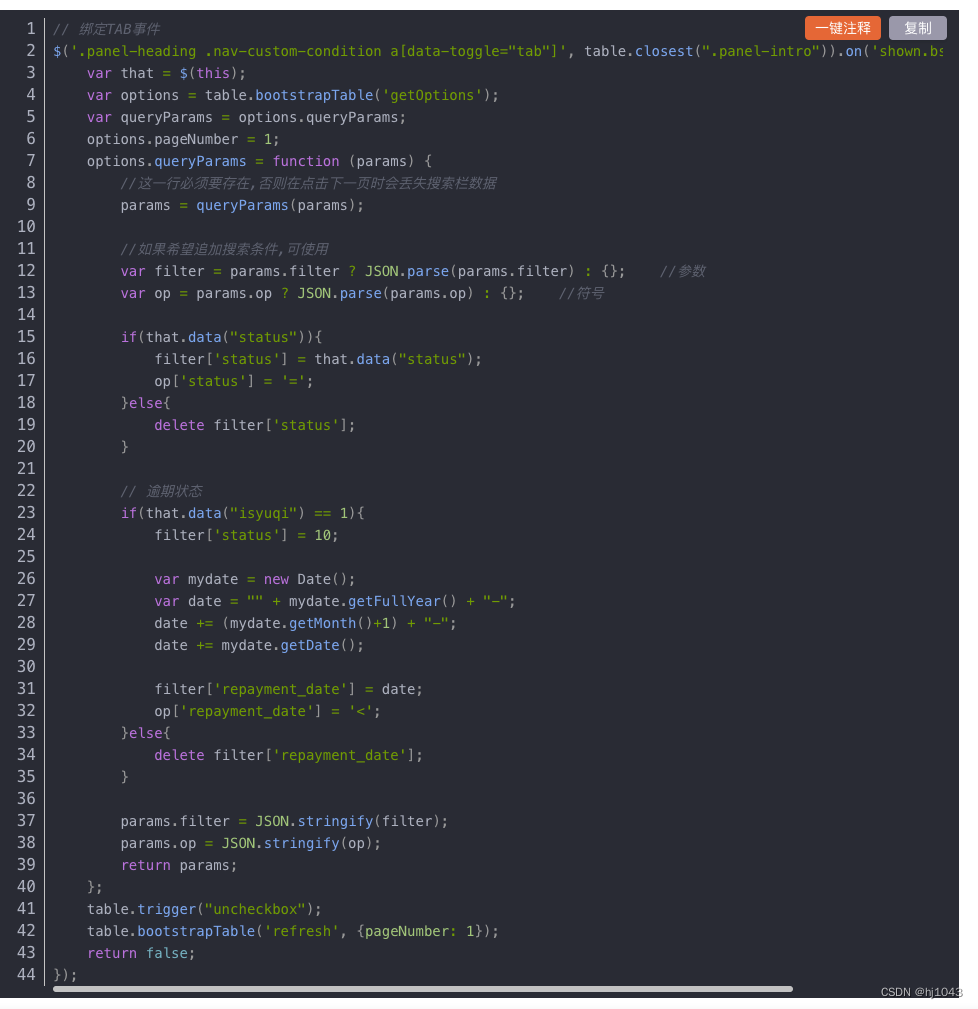Click line number 44 at code end
This screenshot has width=978, height=1009.
click(x=26, y=974)
